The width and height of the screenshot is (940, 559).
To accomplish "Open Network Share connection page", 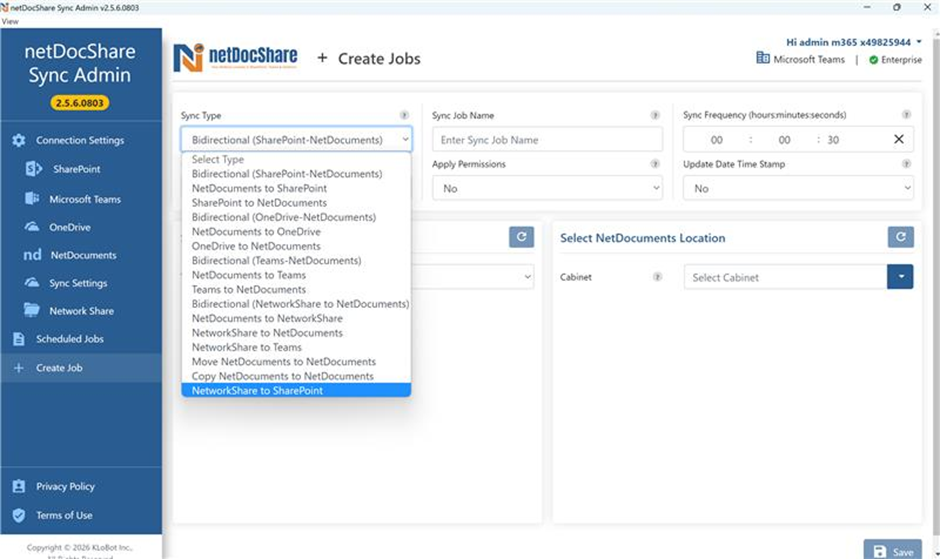I will coord(81,311).
